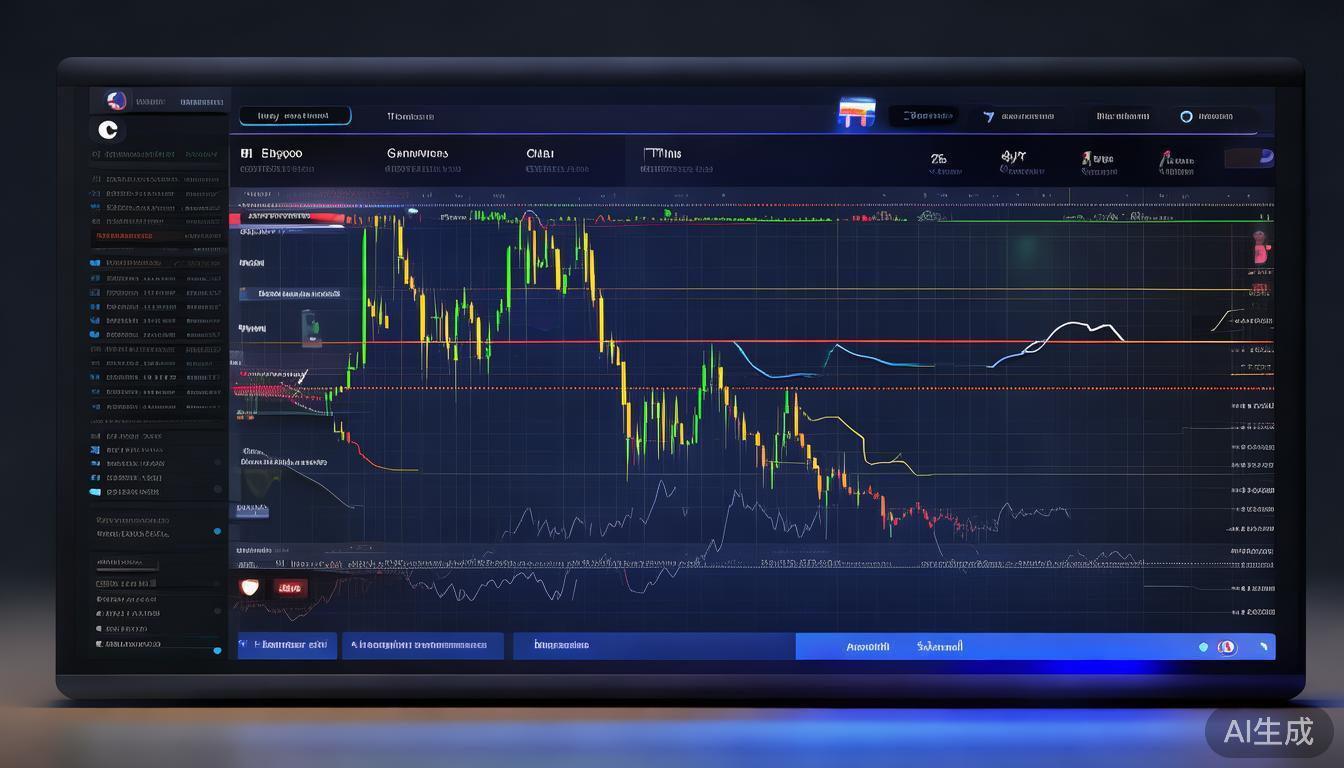Click the round globe logo in sidebar header

click(117, 101)
